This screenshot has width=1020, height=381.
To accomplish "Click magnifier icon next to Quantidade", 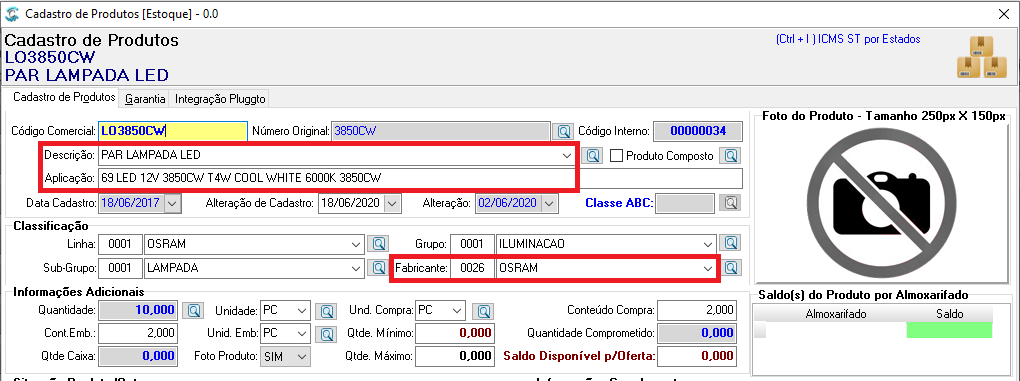I will pos(193,310).
